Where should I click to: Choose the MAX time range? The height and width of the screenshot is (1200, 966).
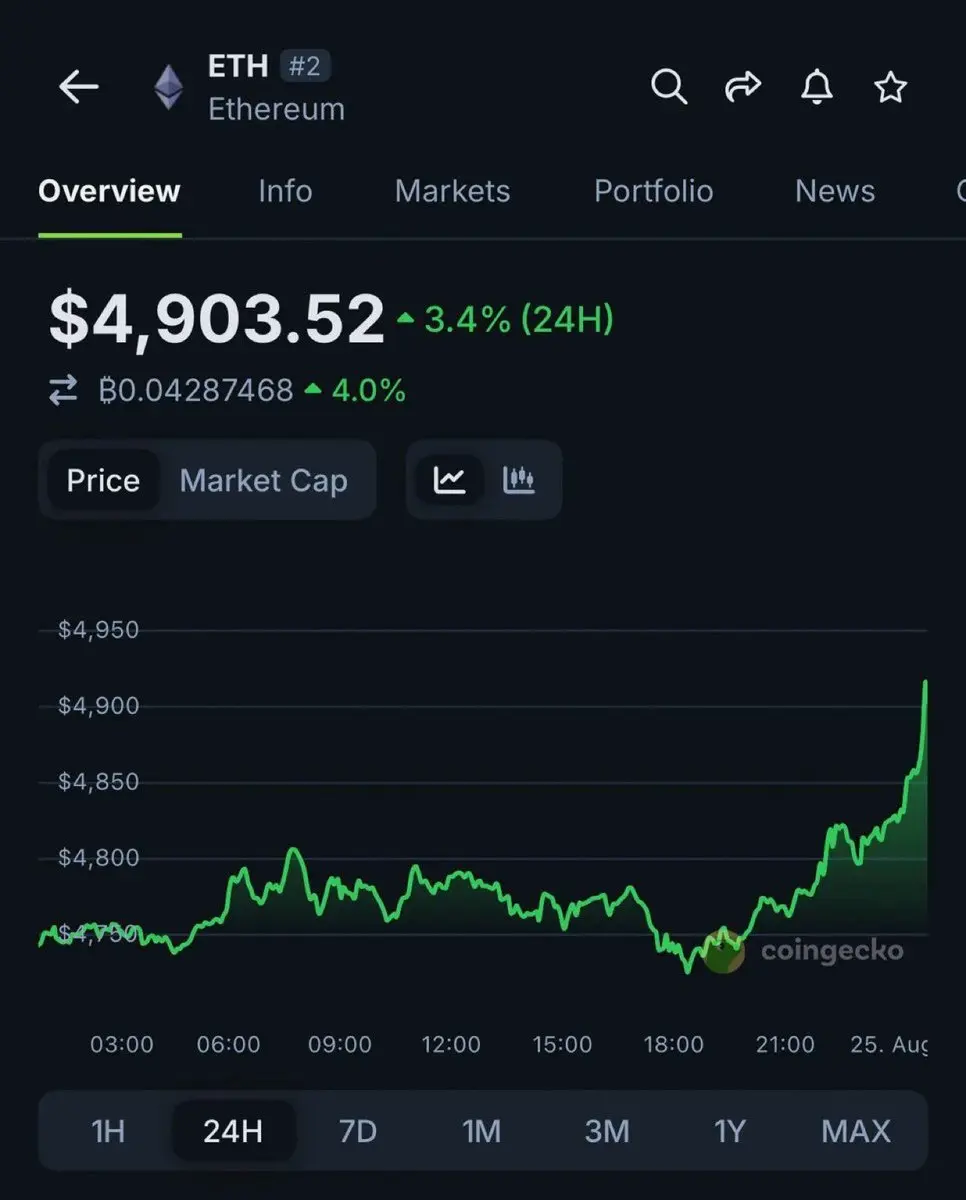click(856, 1131)
